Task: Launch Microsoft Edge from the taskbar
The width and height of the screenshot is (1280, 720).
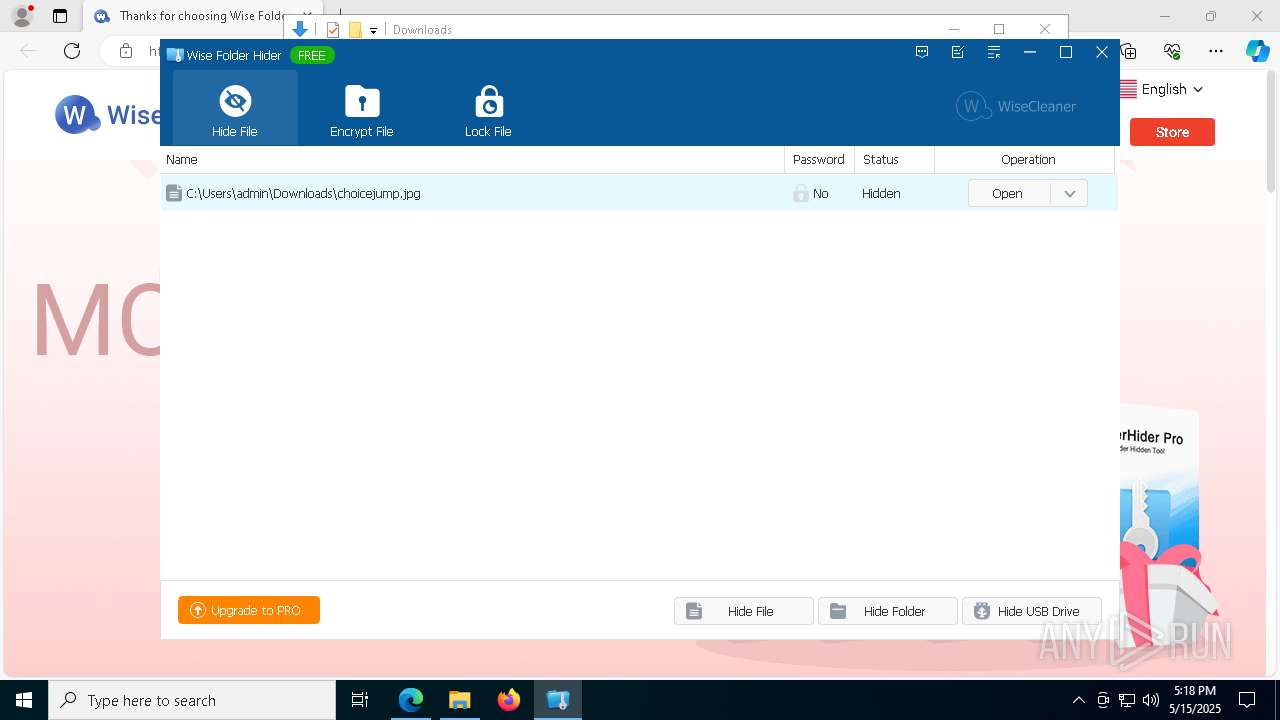Action: 411,700
